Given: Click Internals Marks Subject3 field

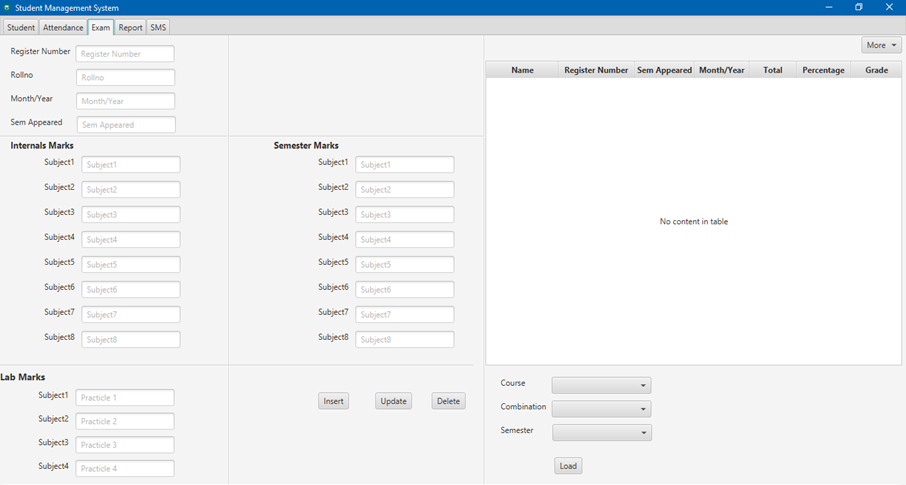Looking at the screenshot, I should [x=131, y=214].
